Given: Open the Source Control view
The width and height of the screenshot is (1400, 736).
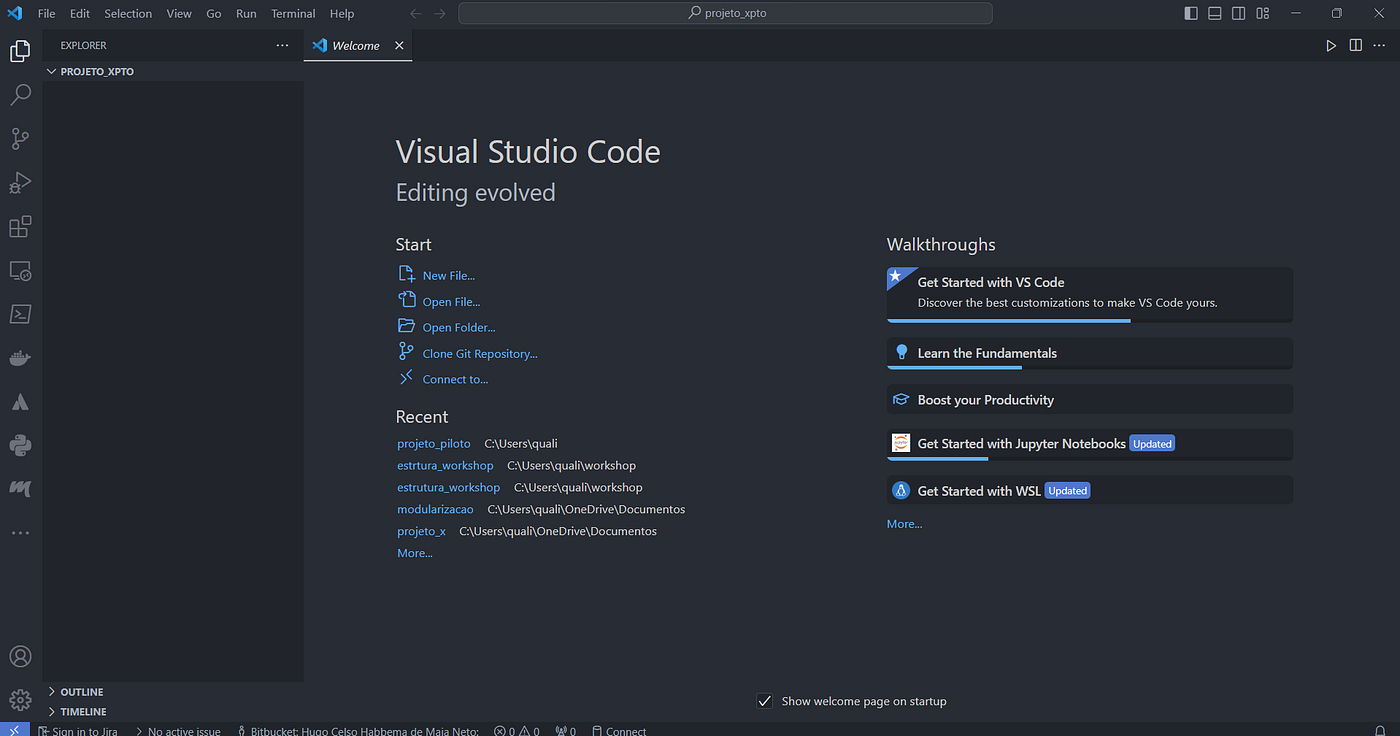Looking at the screenshot, I should pyautogui.click(x=20, y=139).
